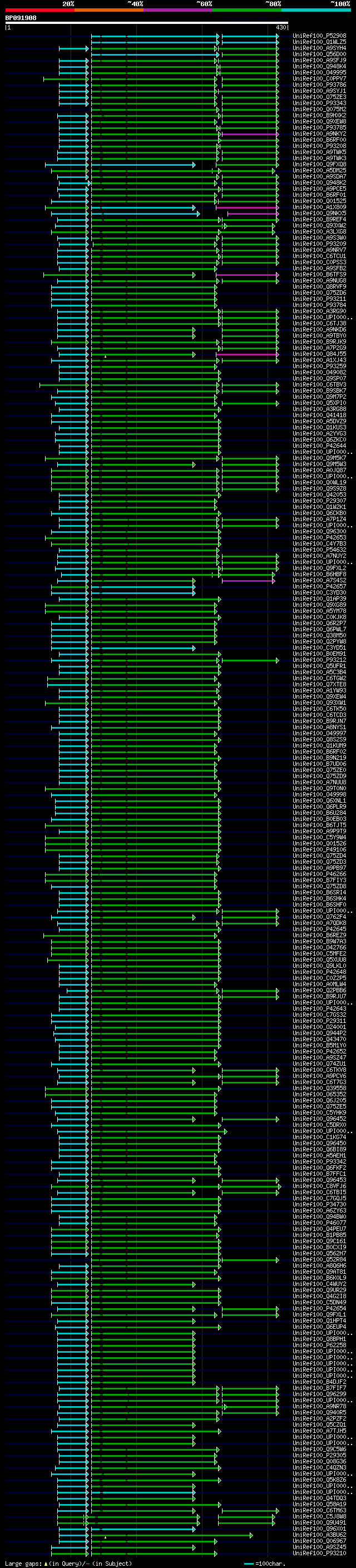Viewport: 356px width, 1568px height.
Task: Click the UniRef100_Q84J55 label
Action: [319, 354]
